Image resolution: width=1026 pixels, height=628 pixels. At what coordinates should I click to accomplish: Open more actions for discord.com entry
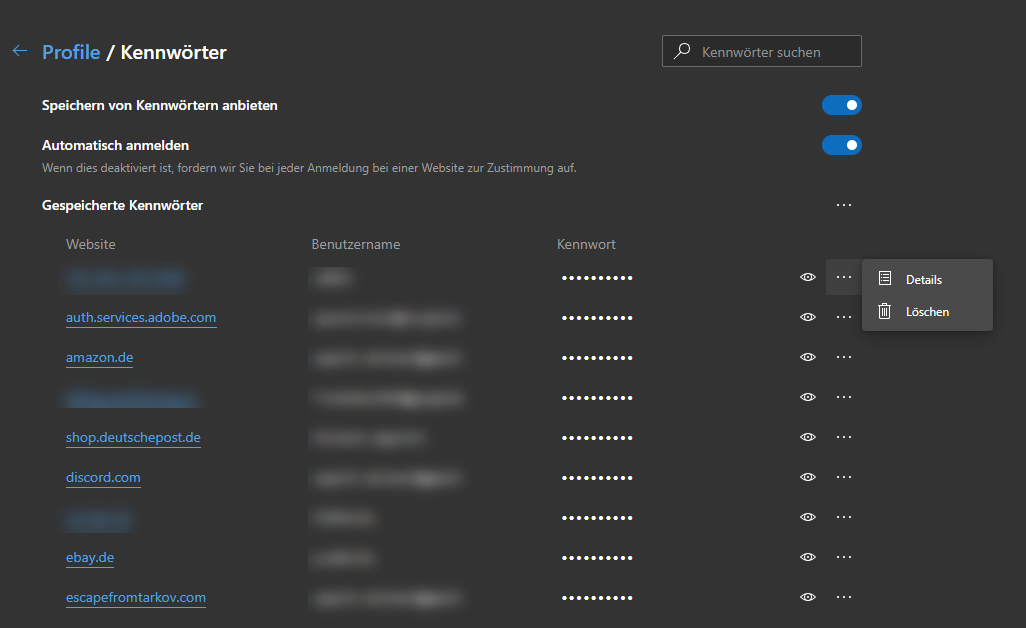pyautogui.click(x=843, y=477)
